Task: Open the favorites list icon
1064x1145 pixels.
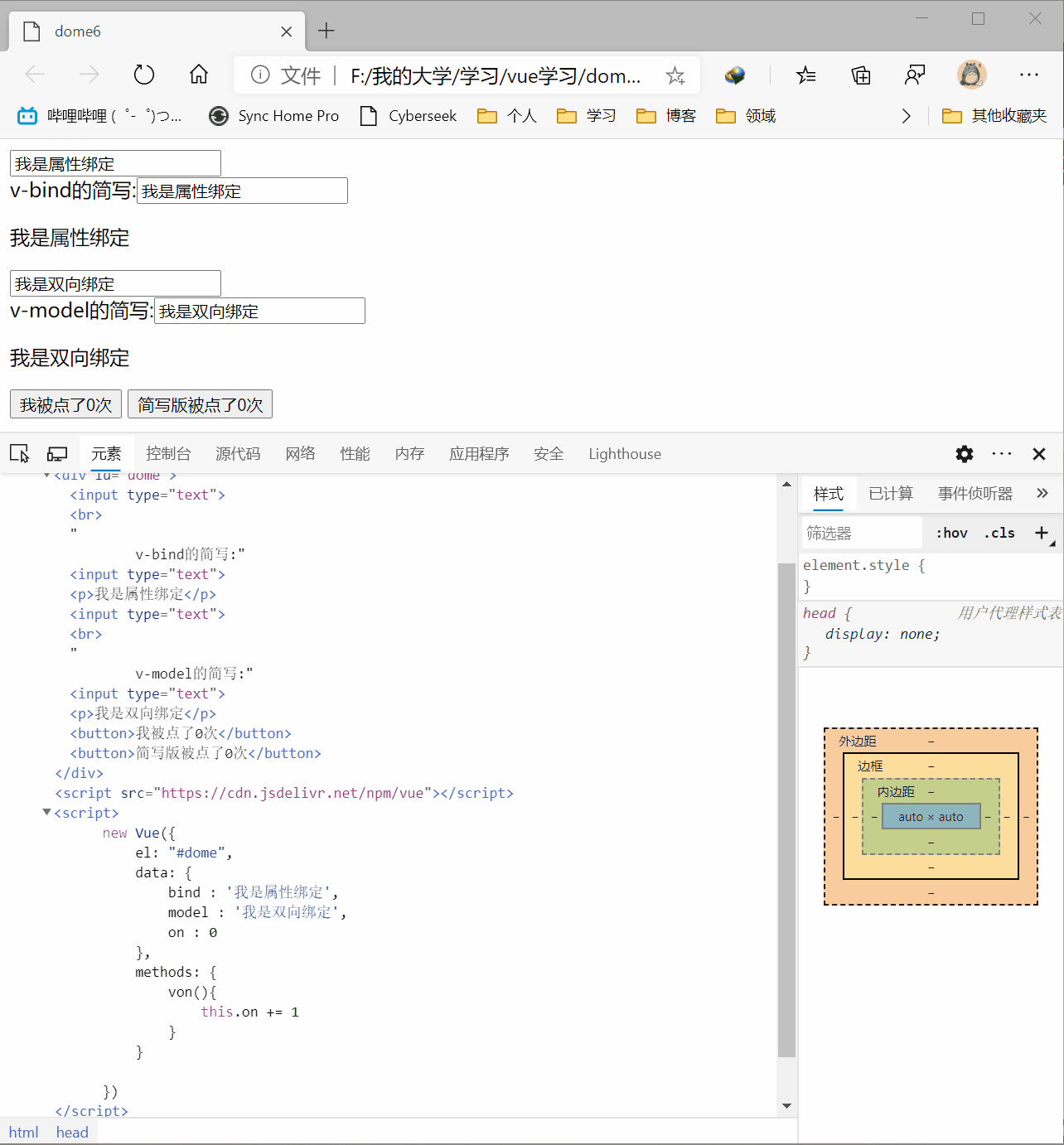Action: [805, 76]
